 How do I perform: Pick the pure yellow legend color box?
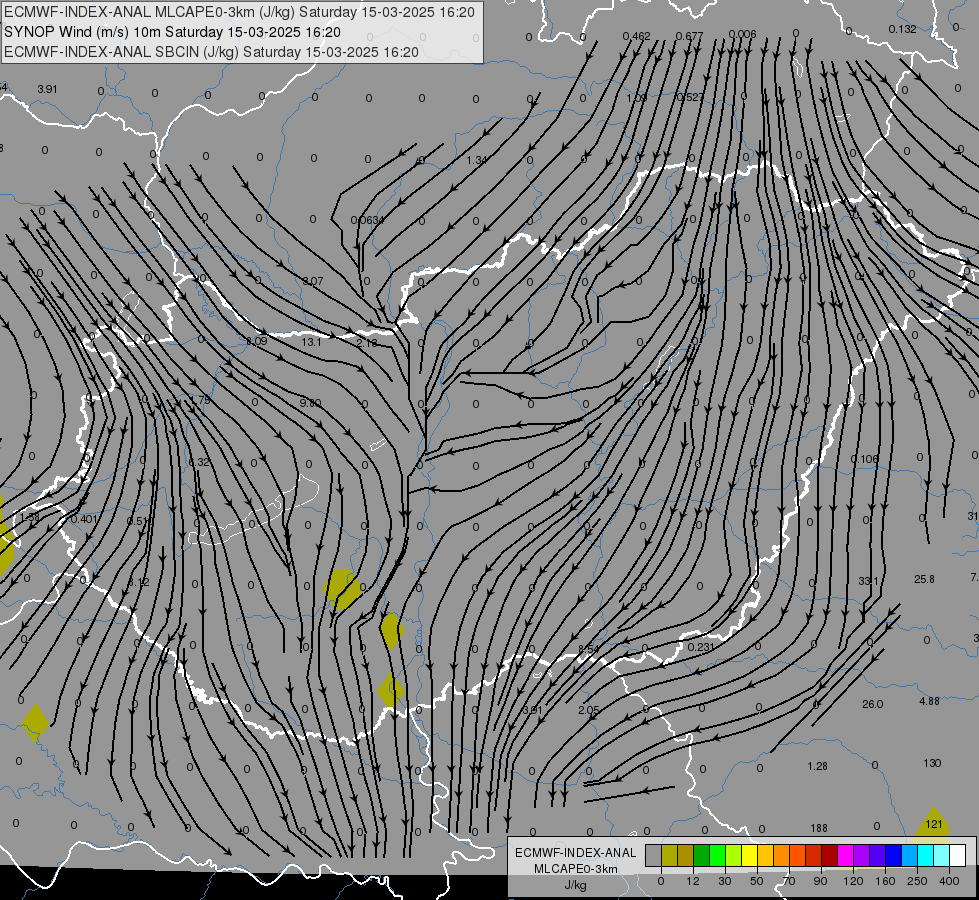(x=750, y=855)
